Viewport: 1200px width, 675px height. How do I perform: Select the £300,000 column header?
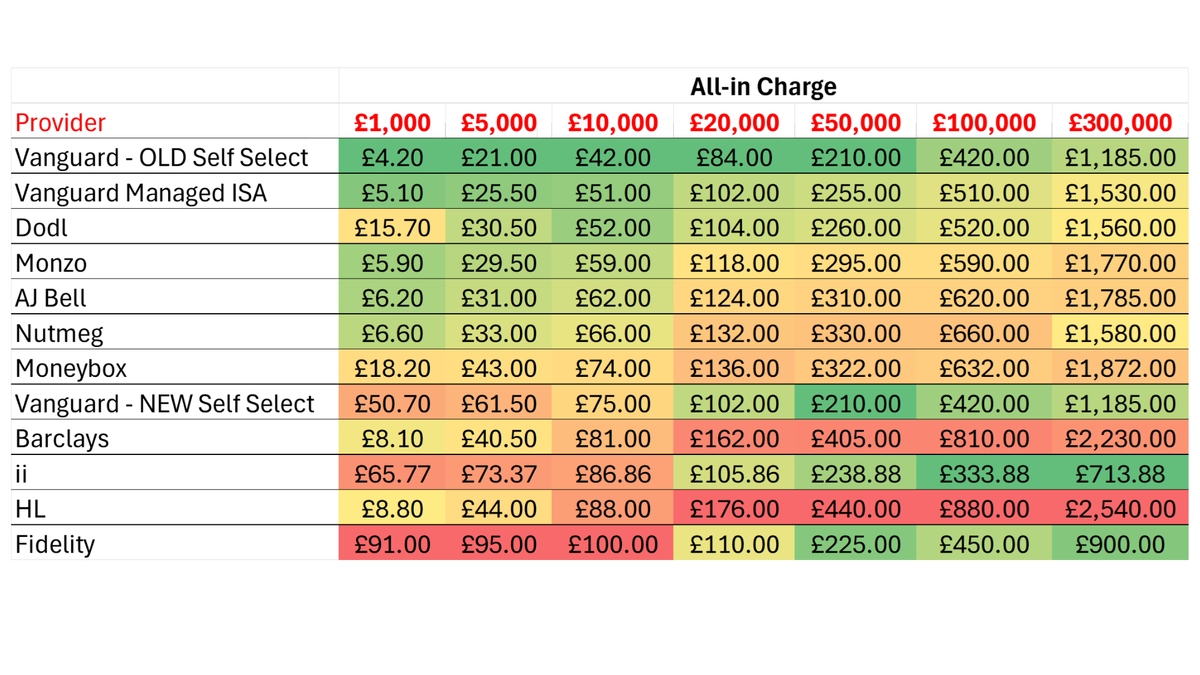pyautogui.click(x=1120, y=122)
